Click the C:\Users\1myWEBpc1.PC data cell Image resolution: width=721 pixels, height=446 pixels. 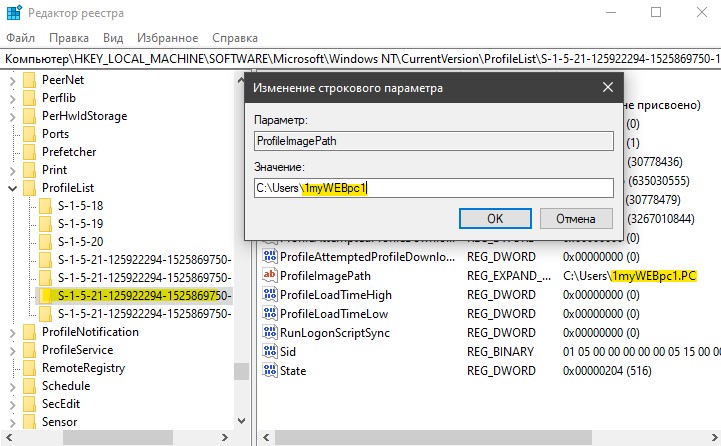[629, 276]
